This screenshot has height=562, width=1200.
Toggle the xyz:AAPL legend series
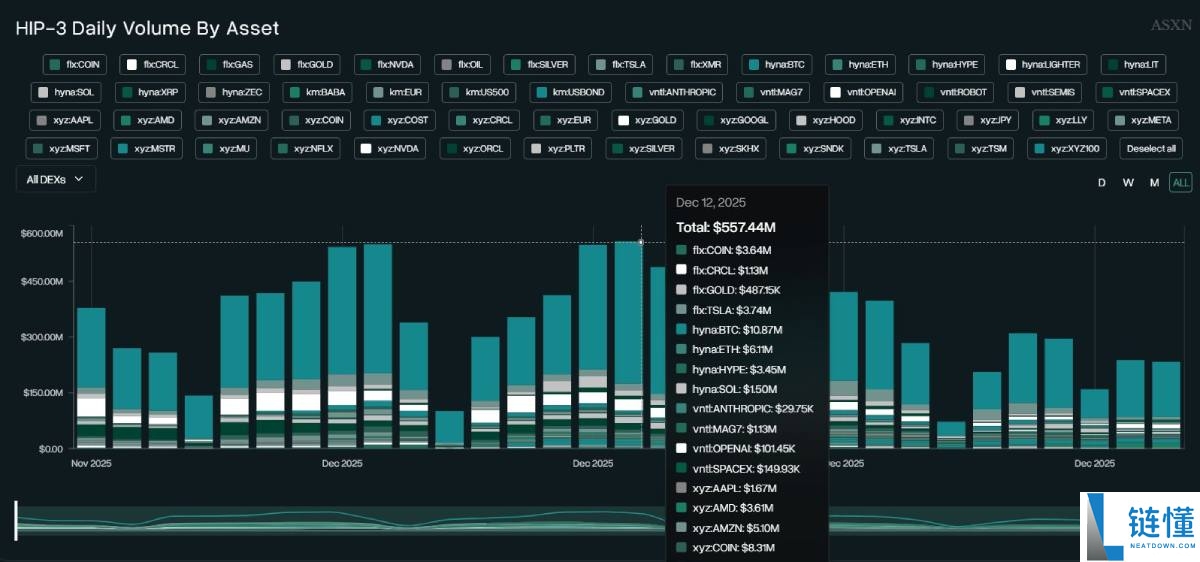(x=65, y=121)
